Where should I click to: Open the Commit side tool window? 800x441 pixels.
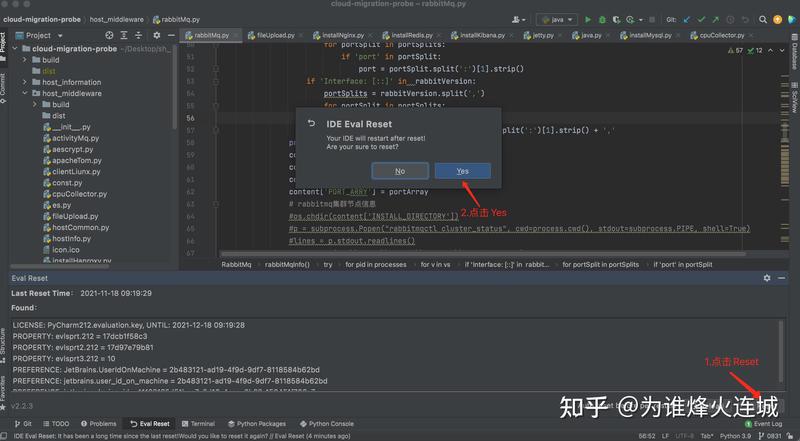pyautogui.click(x=4, y=88)
